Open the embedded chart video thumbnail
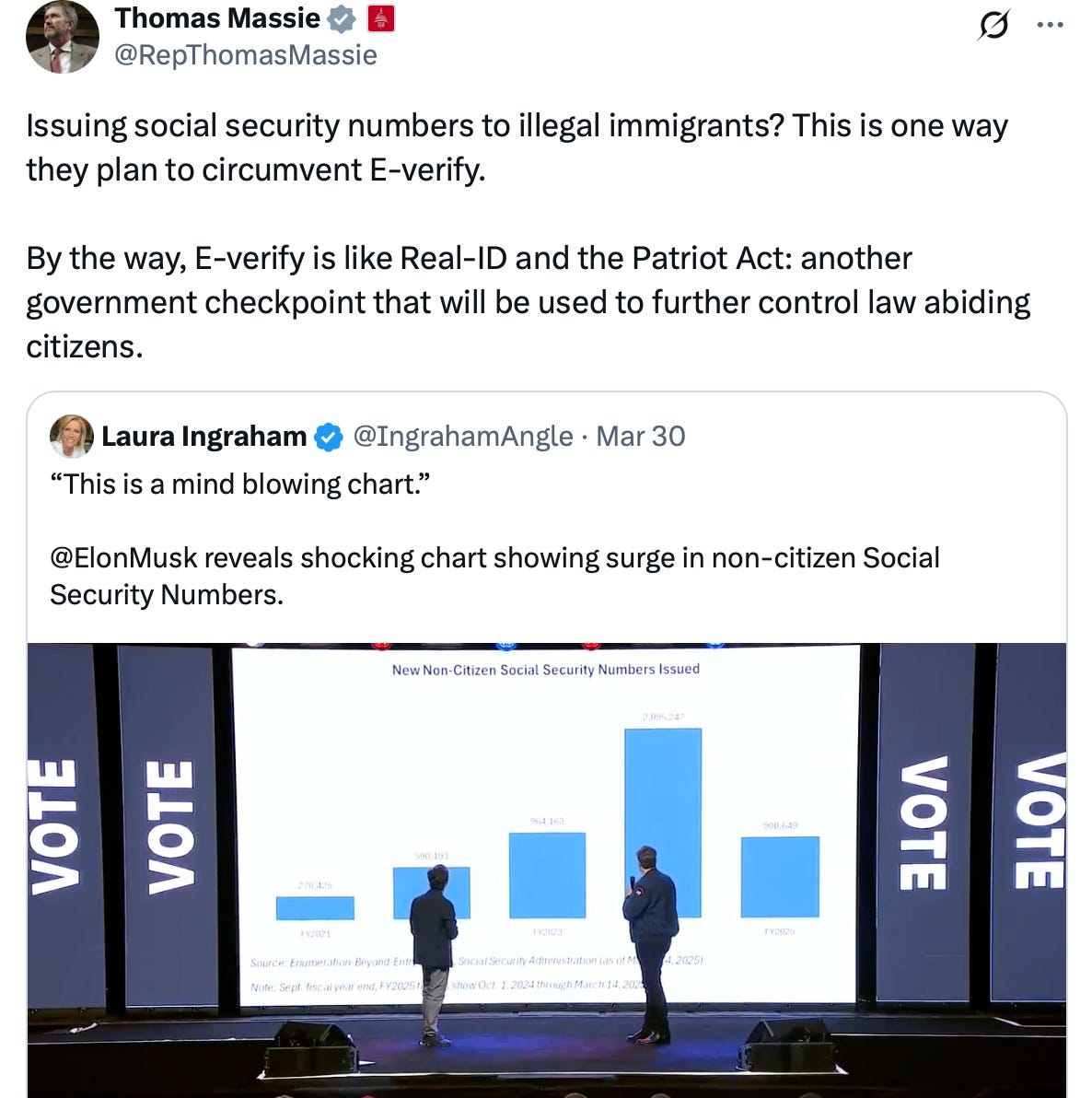 (547, 870)
